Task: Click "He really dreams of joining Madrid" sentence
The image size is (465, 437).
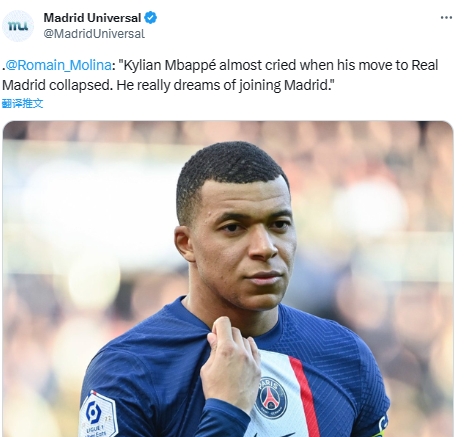Action: (222, 85)
